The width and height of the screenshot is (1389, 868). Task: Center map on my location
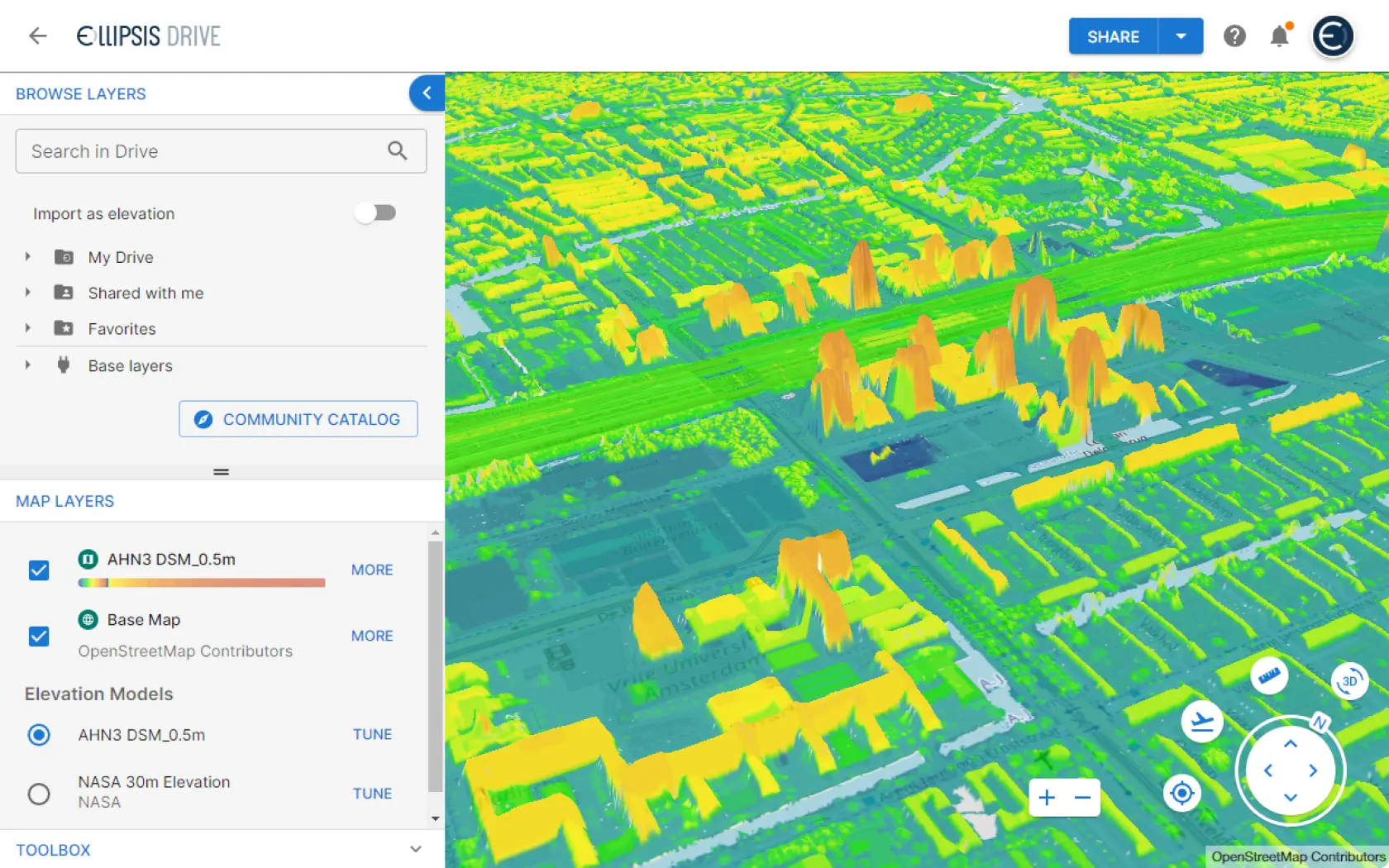pyautogui.click(x=1181, y=794)
